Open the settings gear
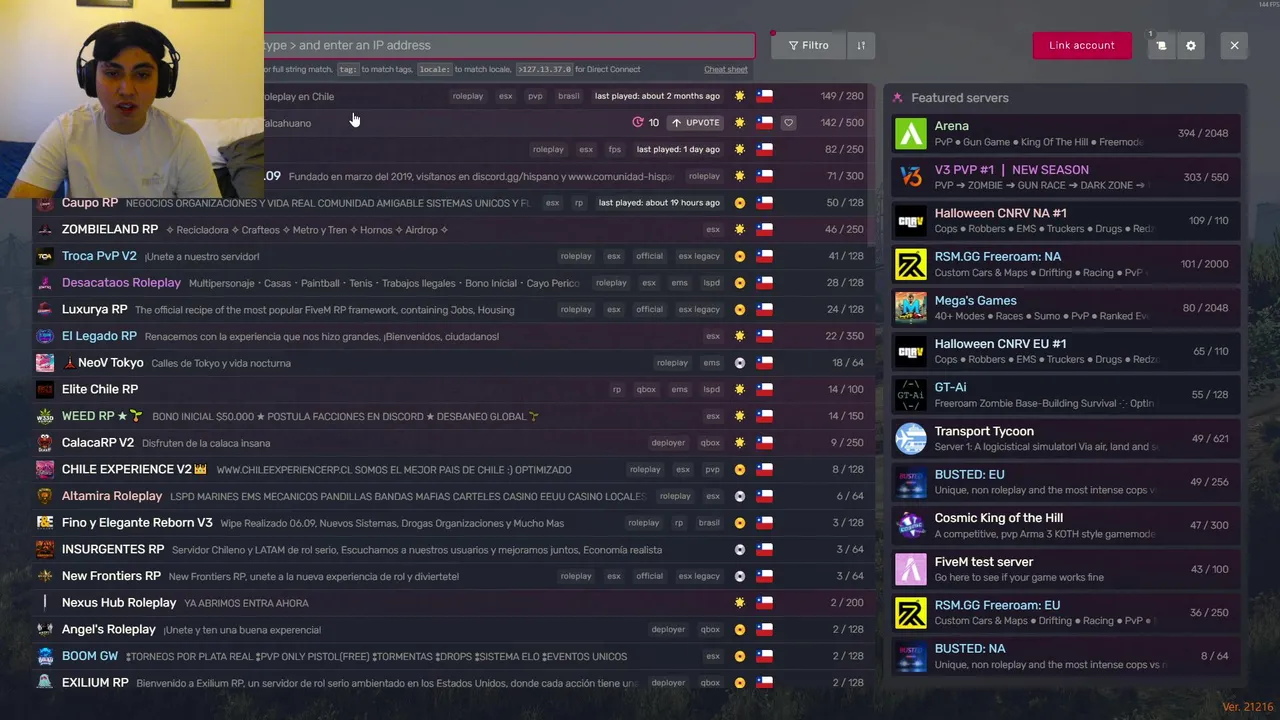Viewport: 1280px width, 720px height. 1190,45
